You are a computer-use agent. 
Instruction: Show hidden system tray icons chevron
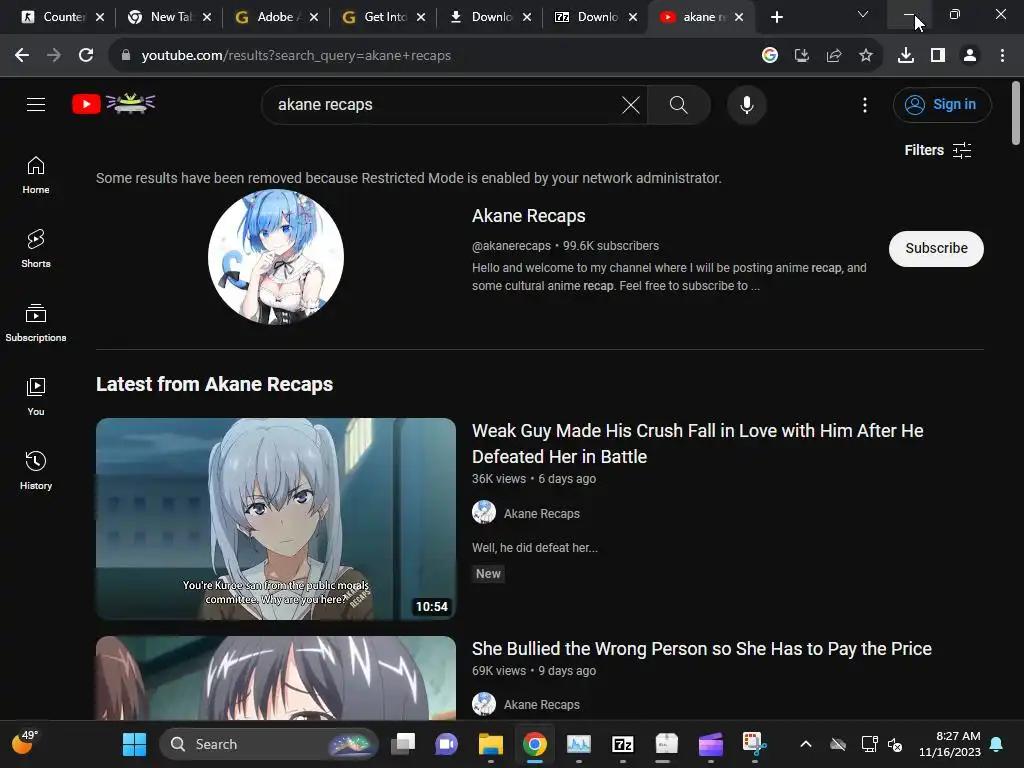[x=806, y=744]
